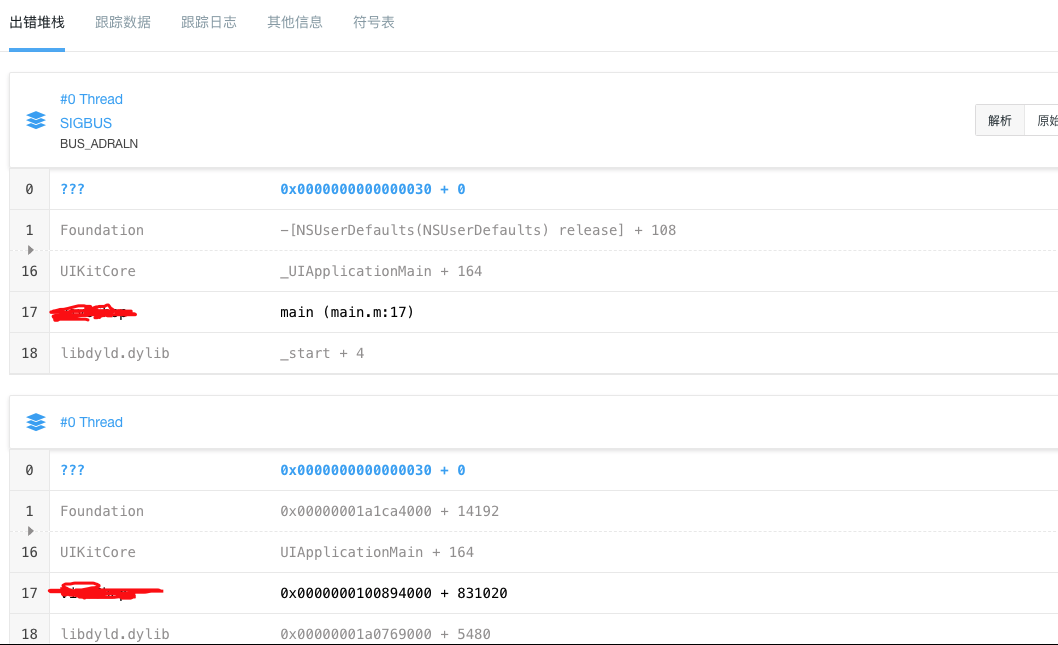Click 0x00000001a1ca4000 + 14192
This screenshot has height=645, width=1058.
389,511
